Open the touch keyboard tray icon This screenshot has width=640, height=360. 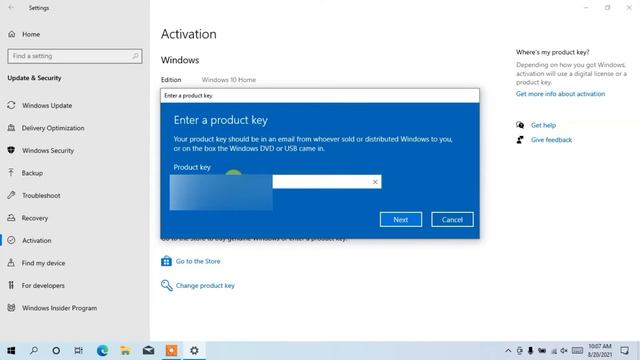coord(577,351)
